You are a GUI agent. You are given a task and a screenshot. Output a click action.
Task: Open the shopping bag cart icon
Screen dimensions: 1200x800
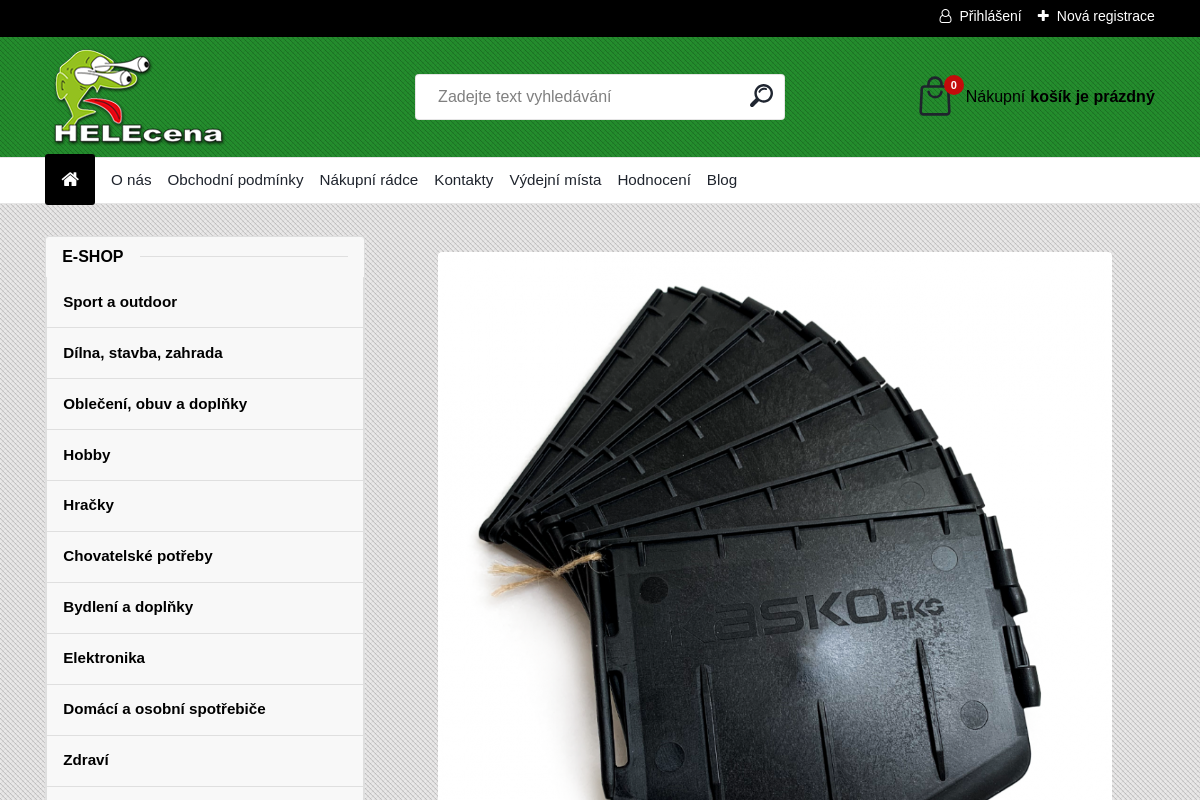[x=935, y=97]
